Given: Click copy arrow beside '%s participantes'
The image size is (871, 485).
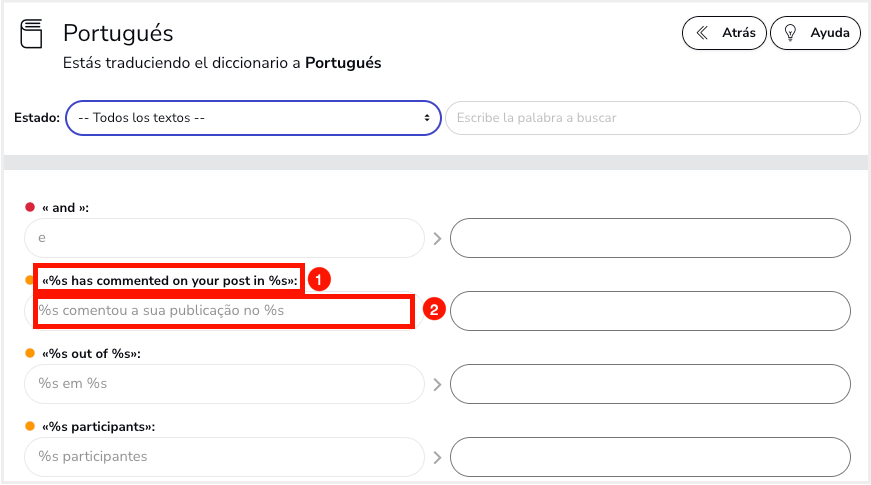Looking at the screenshot, I should 437,457.
